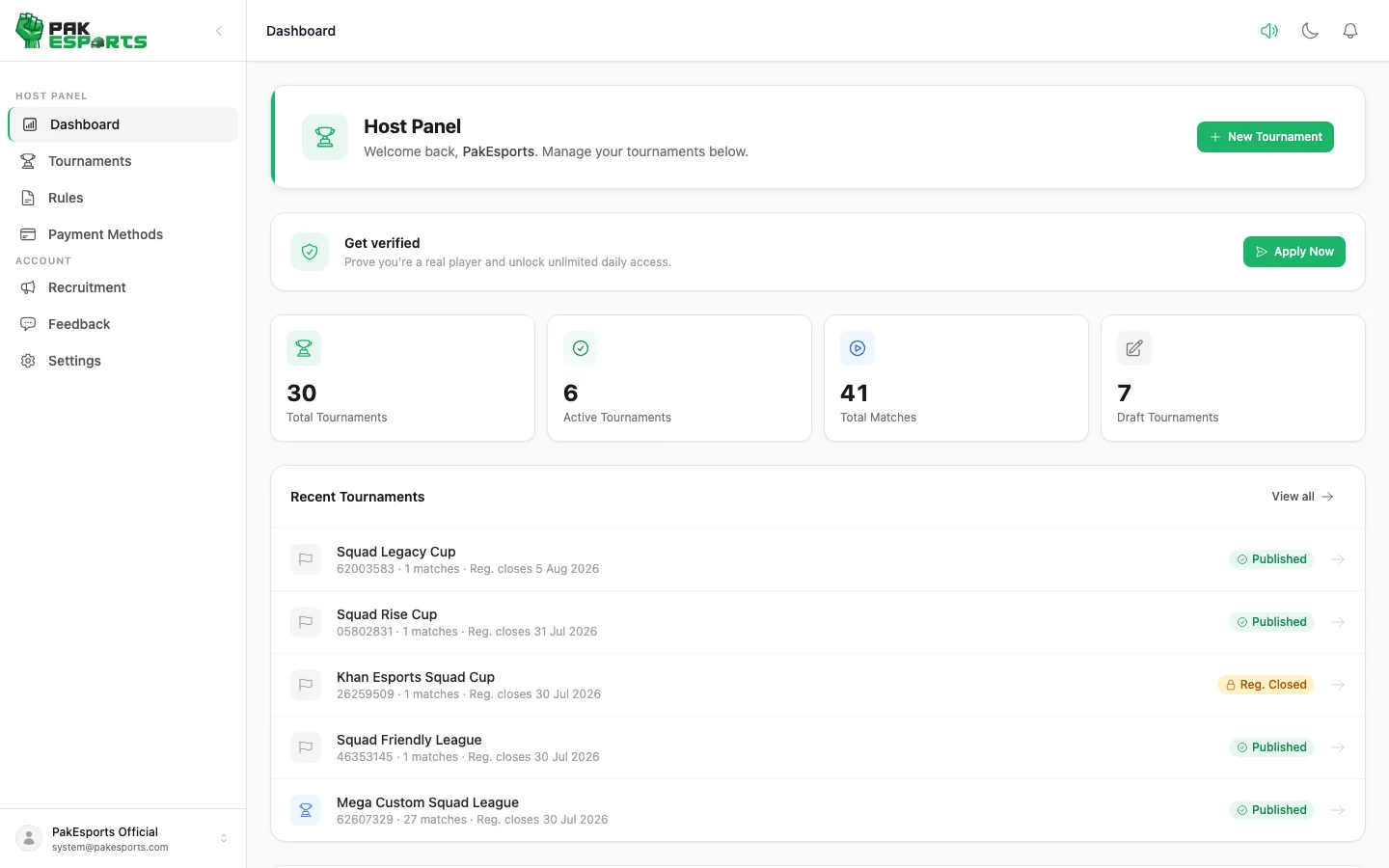The width and height of the screenshot is (1389, 868).
Task: Click arrow on Squad Rise Cup row
Action: click(1338, 622)
